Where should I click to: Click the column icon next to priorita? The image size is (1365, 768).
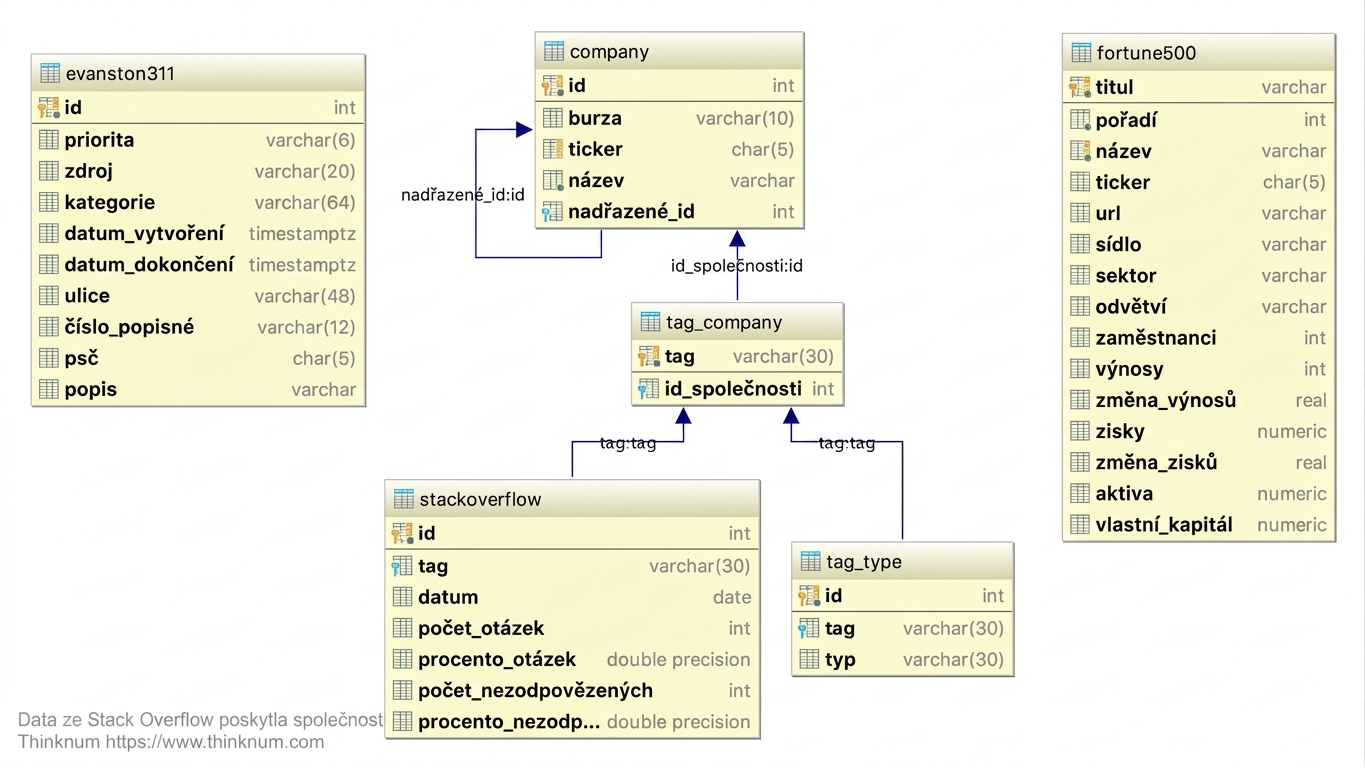point(49,140)
